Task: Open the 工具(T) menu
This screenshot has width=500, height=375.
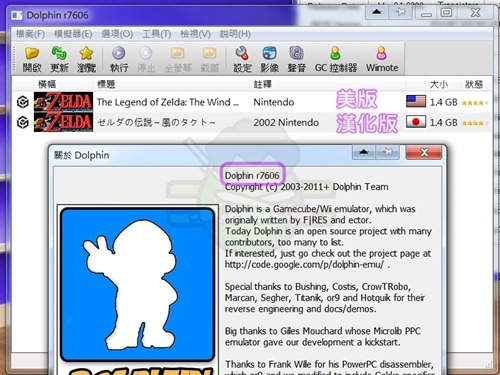Action: tap(157, 34)
